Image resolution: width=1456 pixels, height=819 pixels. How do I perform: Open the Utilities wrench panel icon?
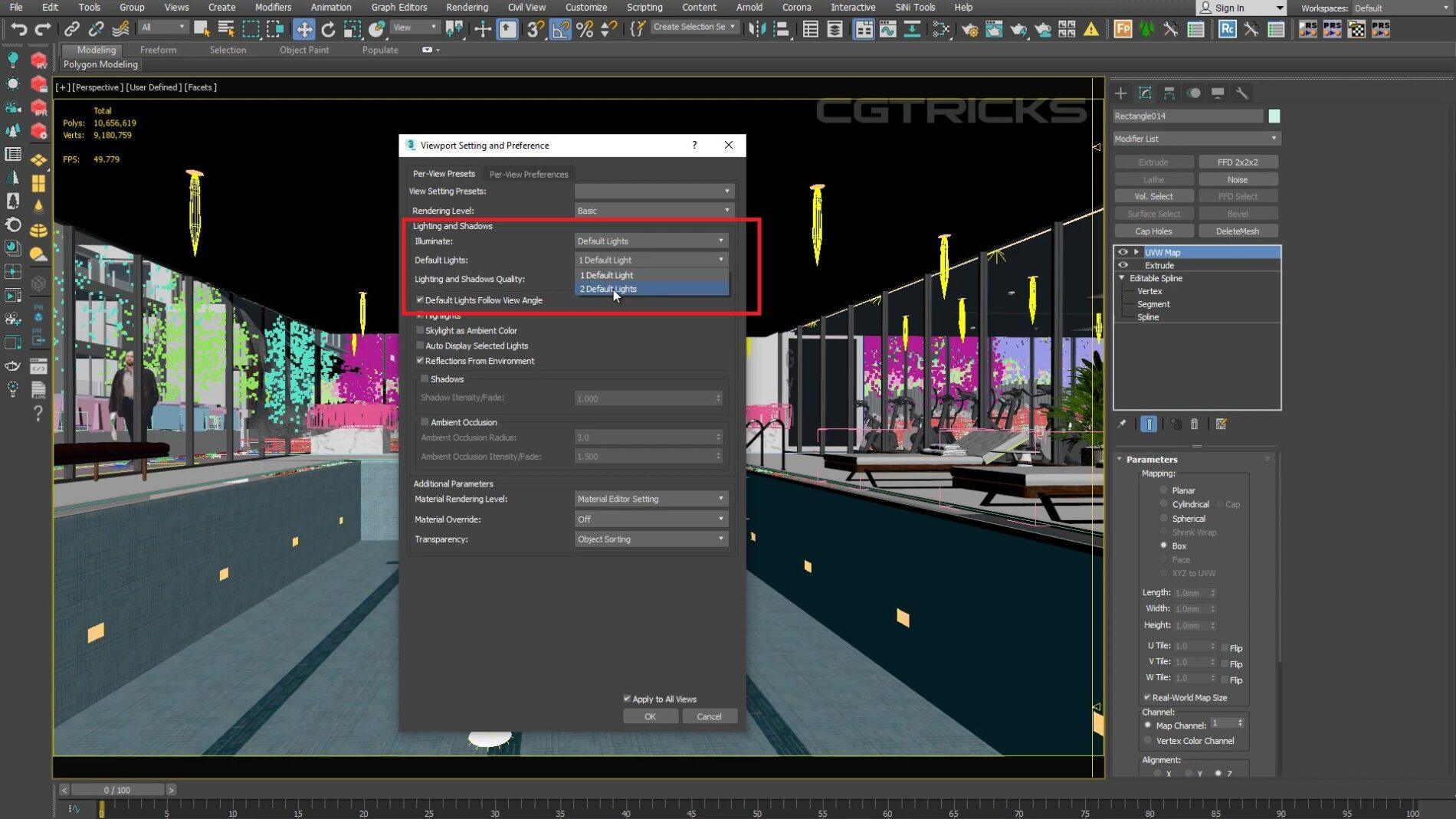(x=1241, y=93)
